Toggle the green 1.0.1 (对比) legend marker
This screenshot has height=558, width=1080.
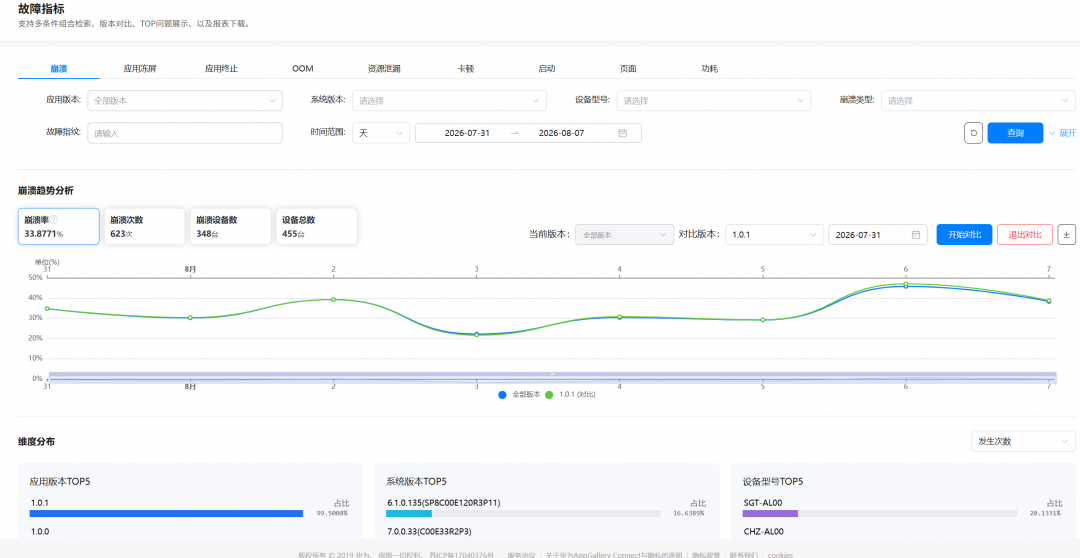pyautogui.click(x=549, y=395)
